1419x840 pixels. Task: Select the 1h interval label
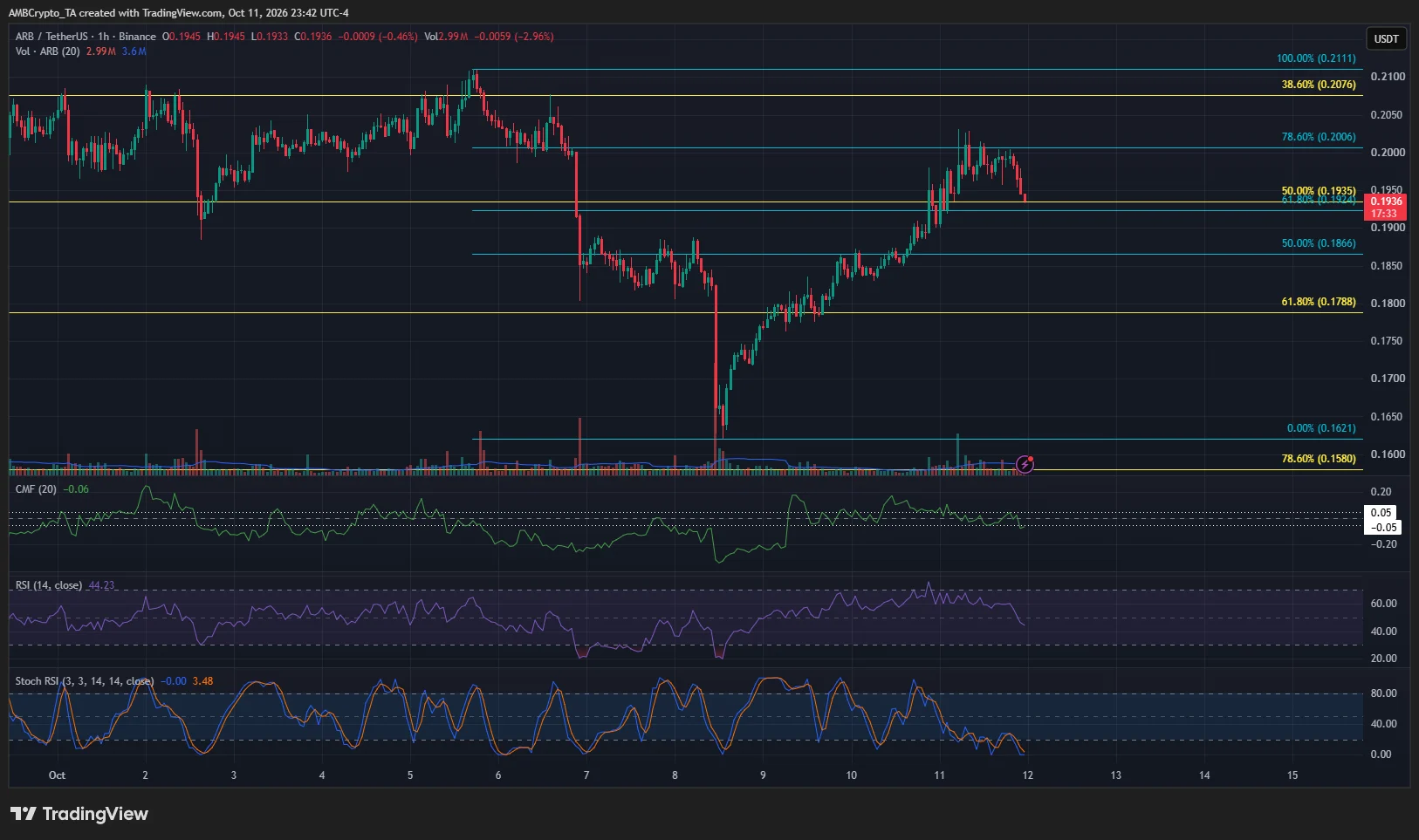103,37
